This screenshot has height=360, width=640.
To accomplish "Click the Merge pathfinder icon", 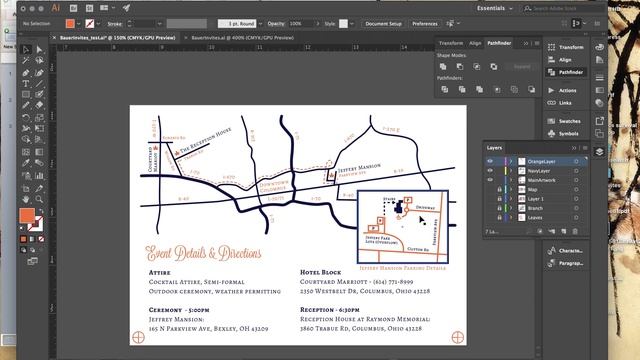I will (480, 89).
